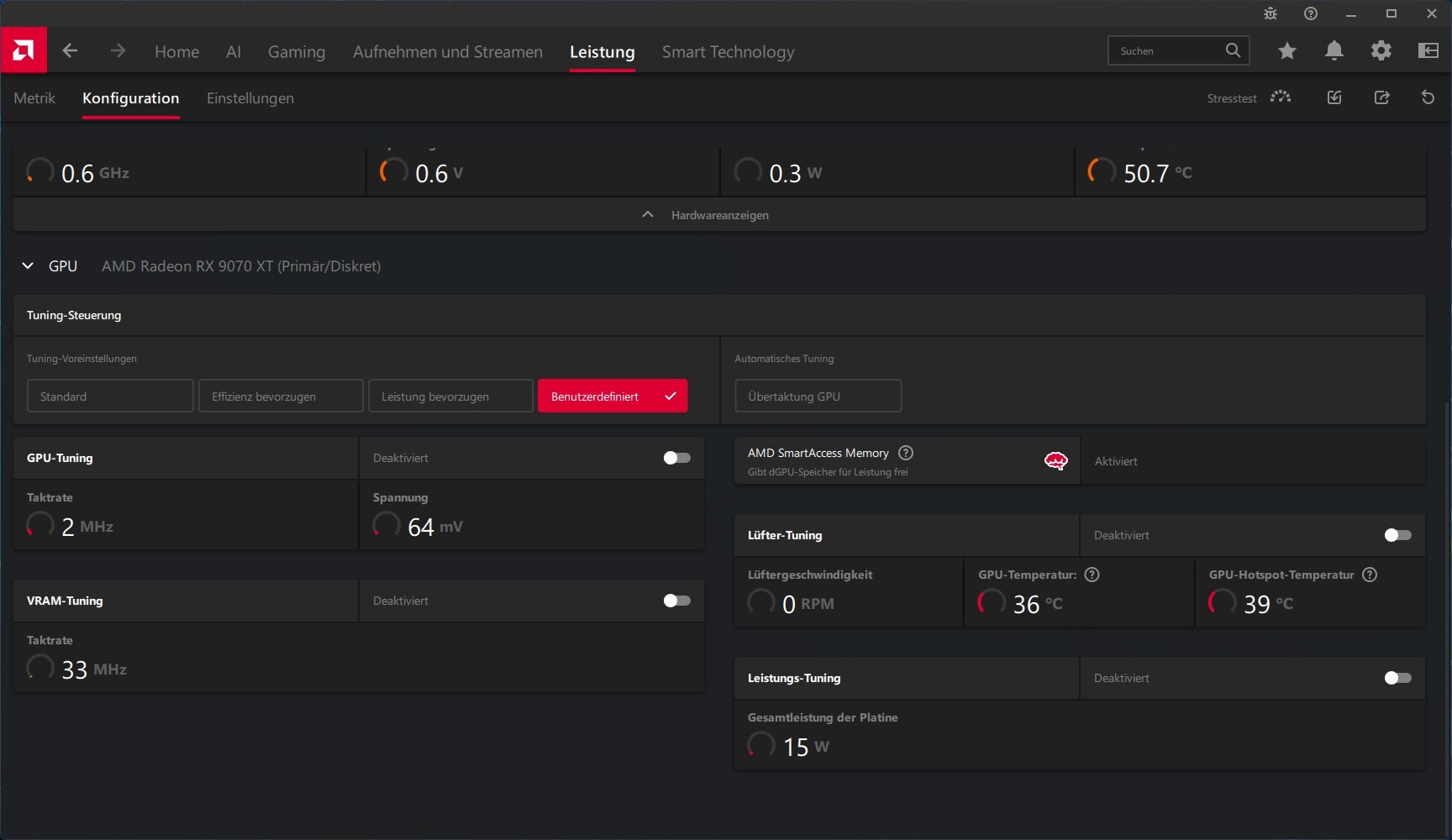Collapse the GPU section chevron
The width and height of the screenshot is (1452, 840).
coord(28,265)
